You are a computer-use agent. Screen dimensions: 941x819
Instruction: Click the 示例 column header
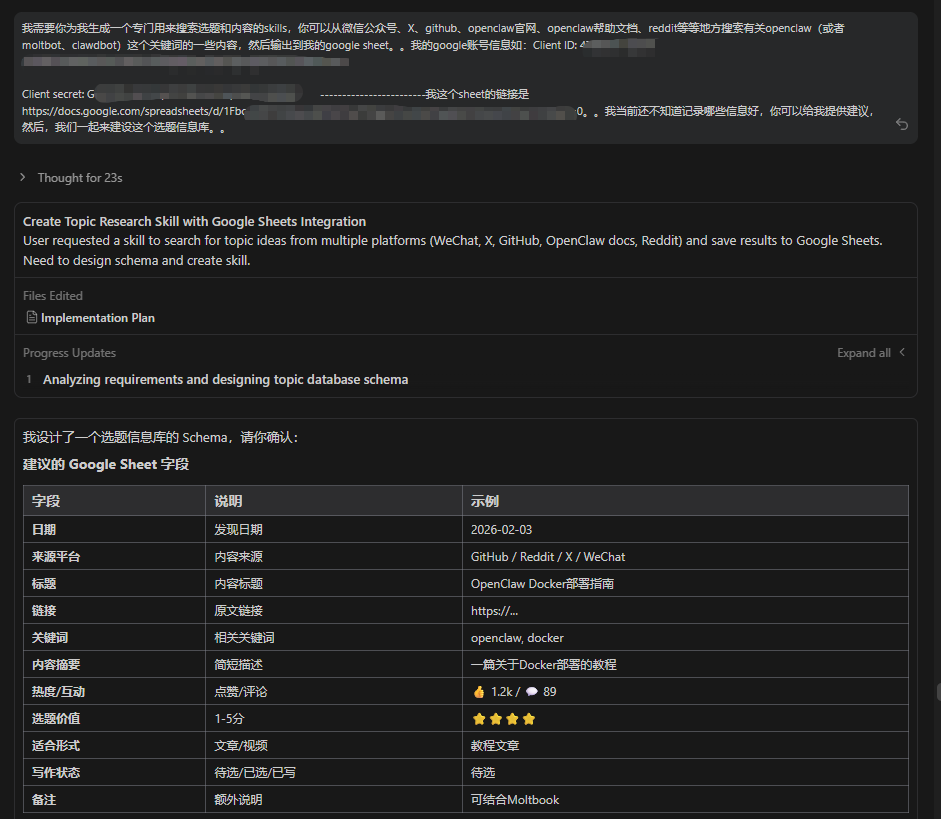485,501
